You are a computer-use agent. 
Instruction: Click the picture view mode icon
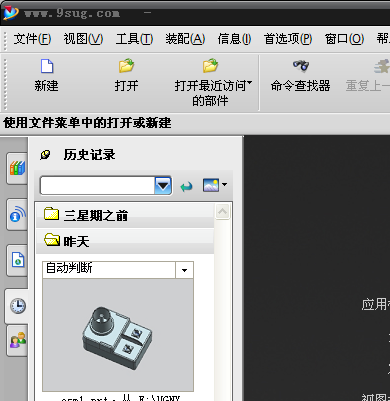coord(211,185)
